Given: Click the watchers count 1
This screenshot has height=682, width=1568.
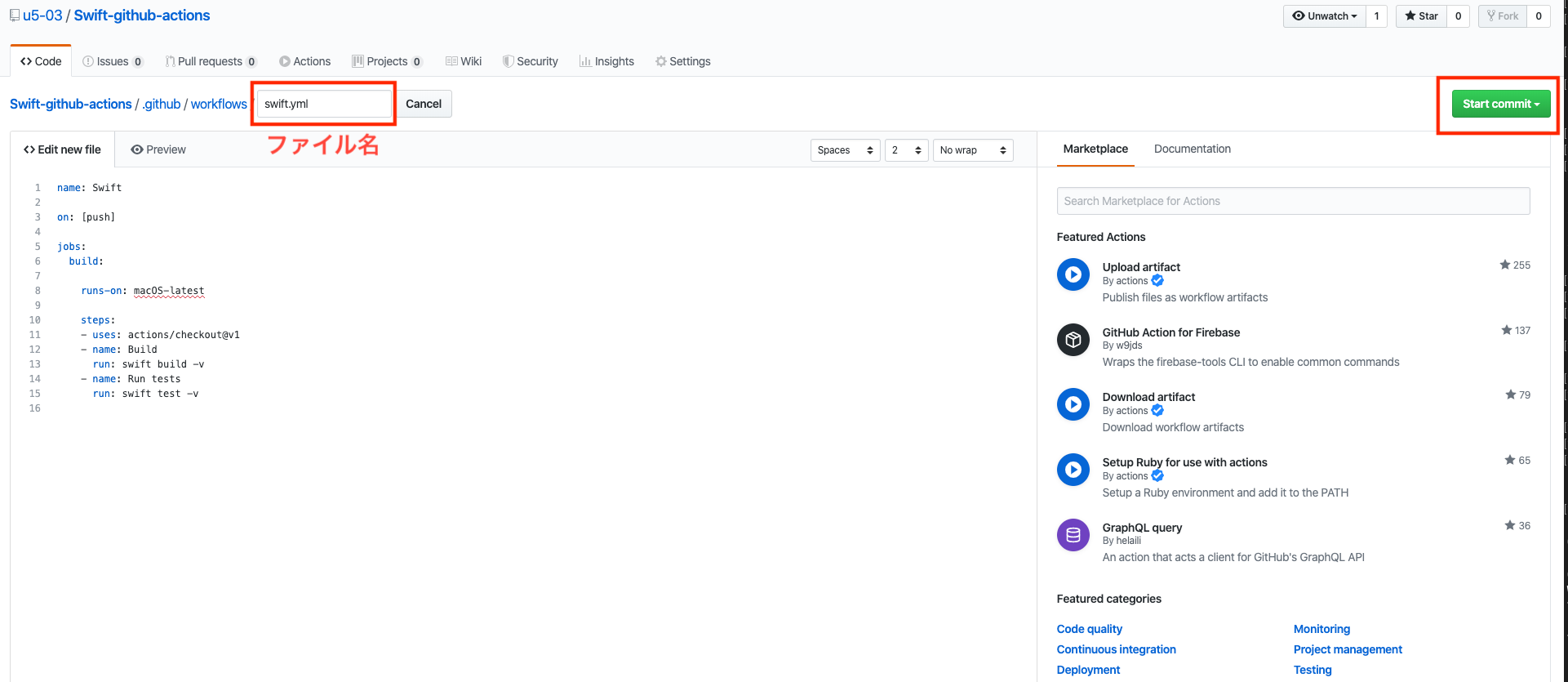Looking at the screenshot, I should click(1376, 16).
